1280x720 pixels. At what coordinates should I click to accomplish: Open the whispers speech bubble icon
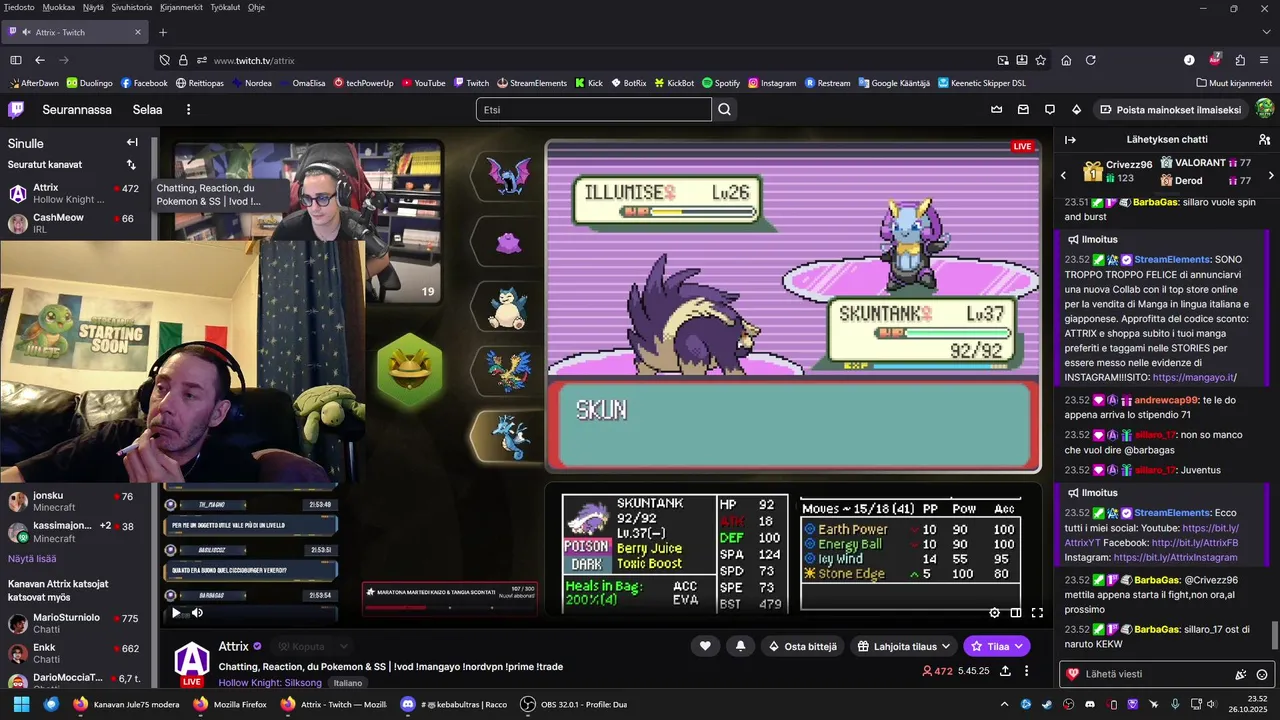pyautogui.click(x=1050, y=109)
